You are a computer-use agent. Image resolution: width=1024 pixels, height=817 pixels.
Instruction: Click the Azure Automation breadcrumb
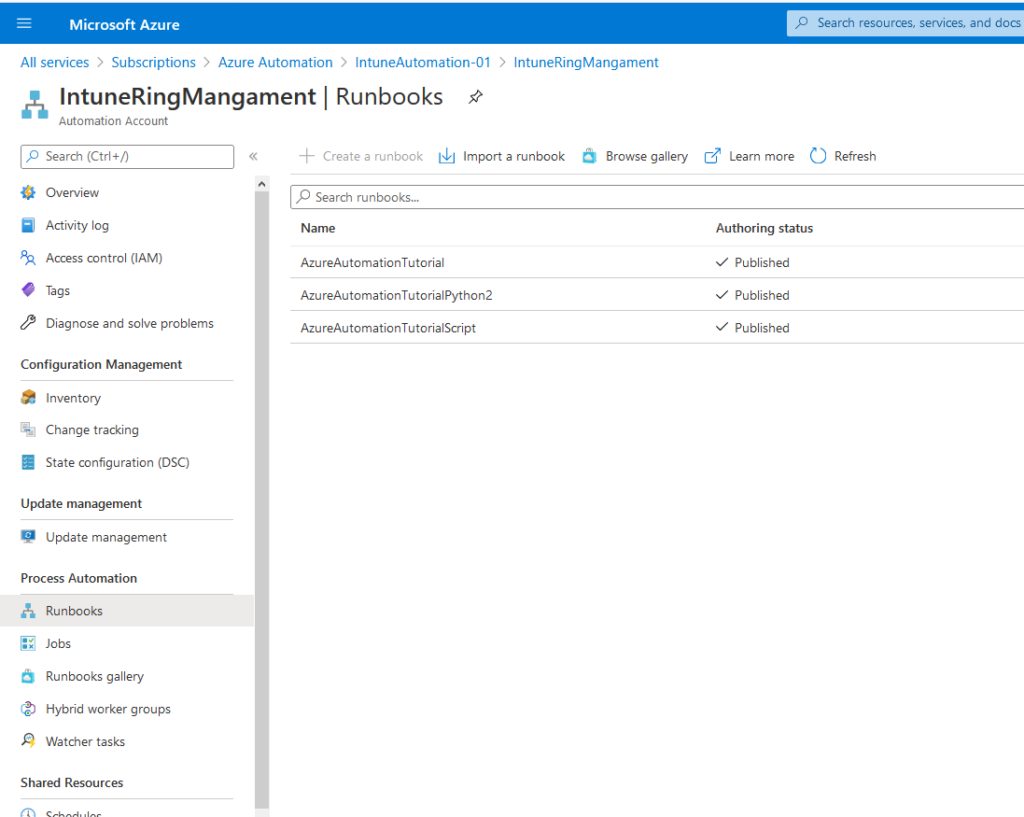tap(276, 63)
